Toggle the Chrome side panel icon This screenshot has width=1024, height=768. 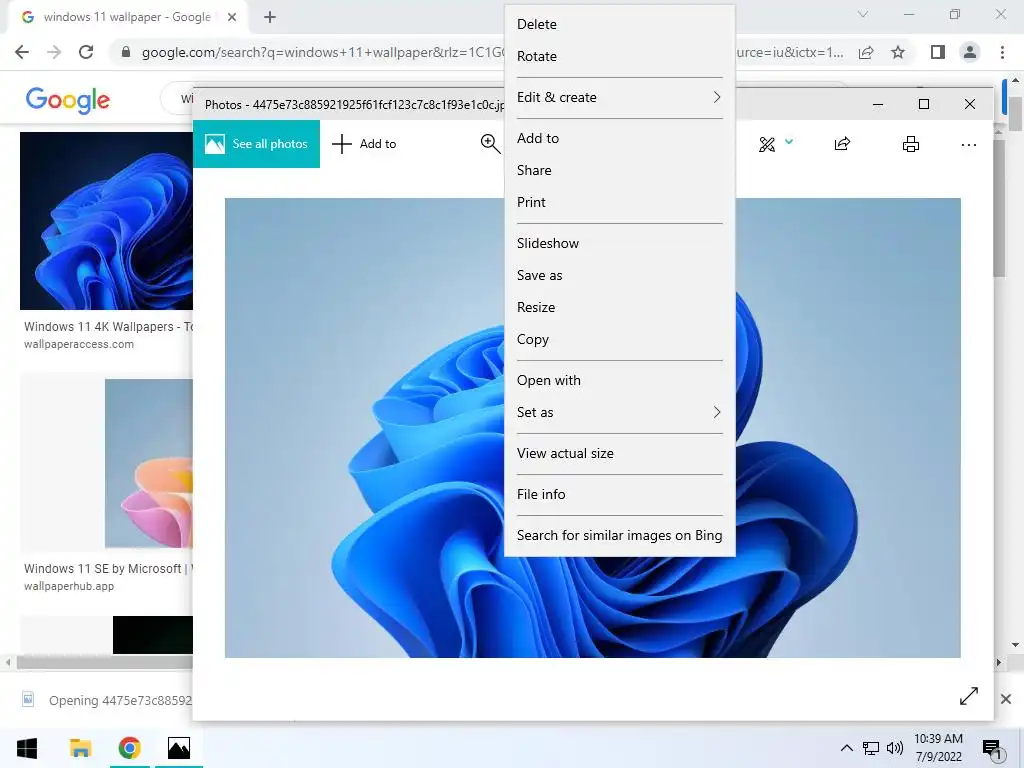(938, 52)
